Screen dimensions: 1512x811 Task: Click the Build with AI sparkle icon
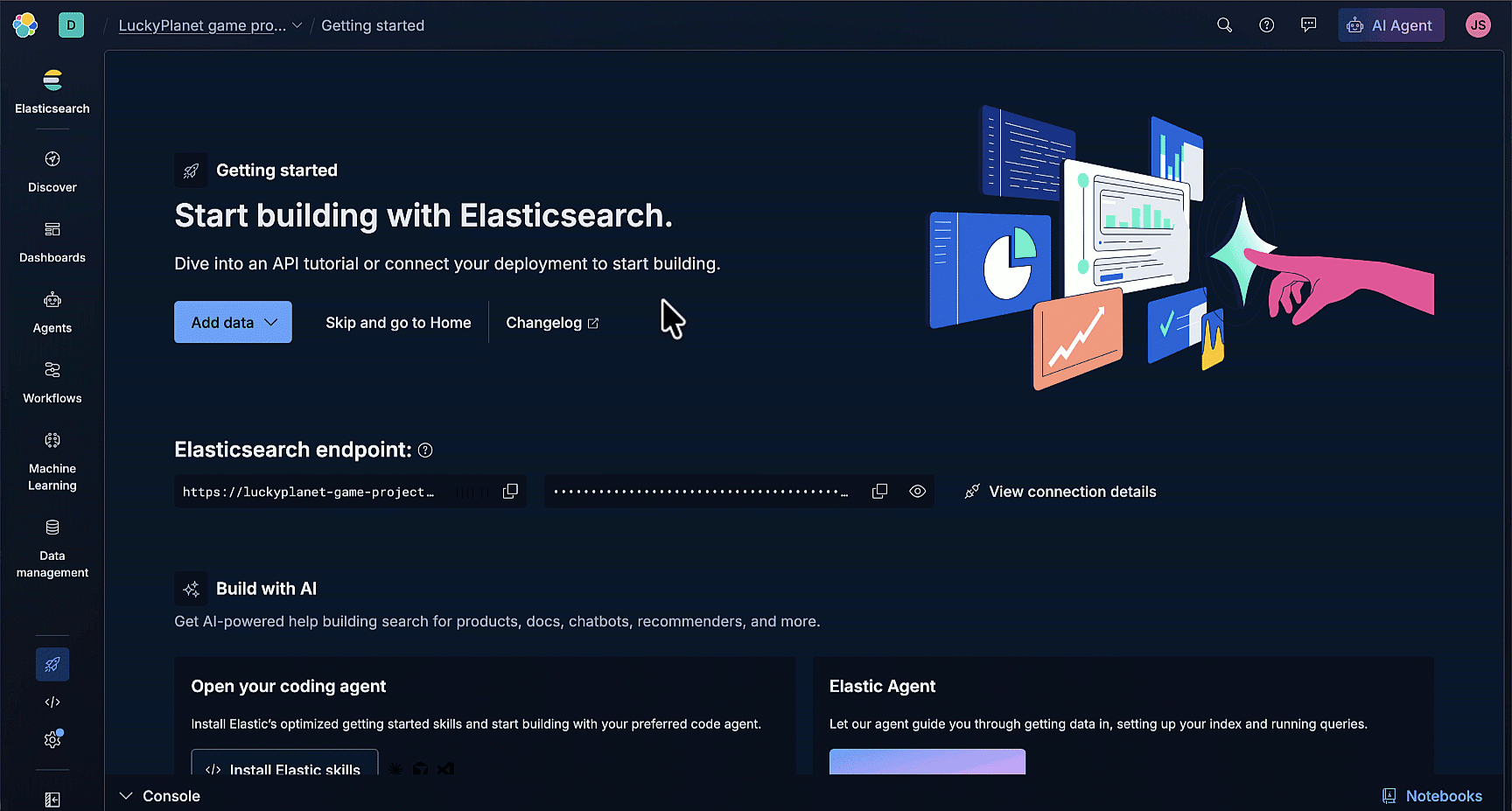(x=191, y=589)
